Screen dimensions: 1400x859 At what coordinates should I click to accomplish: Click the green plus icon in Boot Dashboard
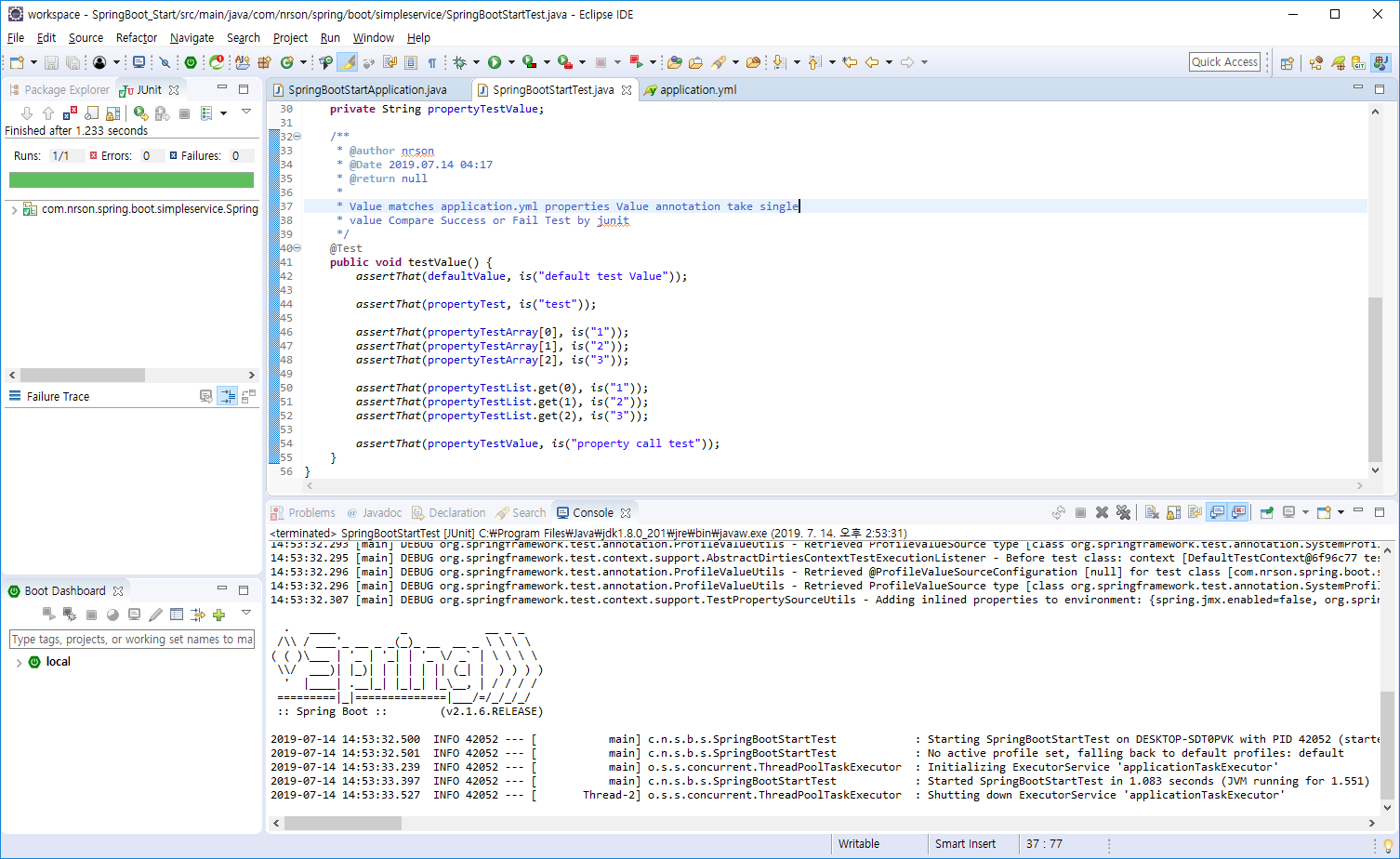(x=218, y=615)
